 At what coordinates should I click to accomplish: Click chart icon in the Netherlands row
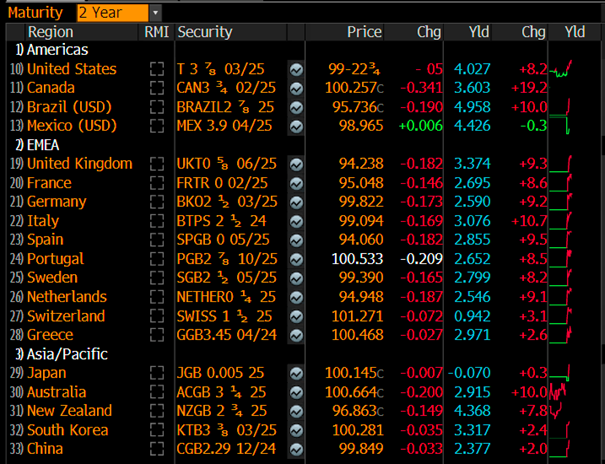point(296,297)
